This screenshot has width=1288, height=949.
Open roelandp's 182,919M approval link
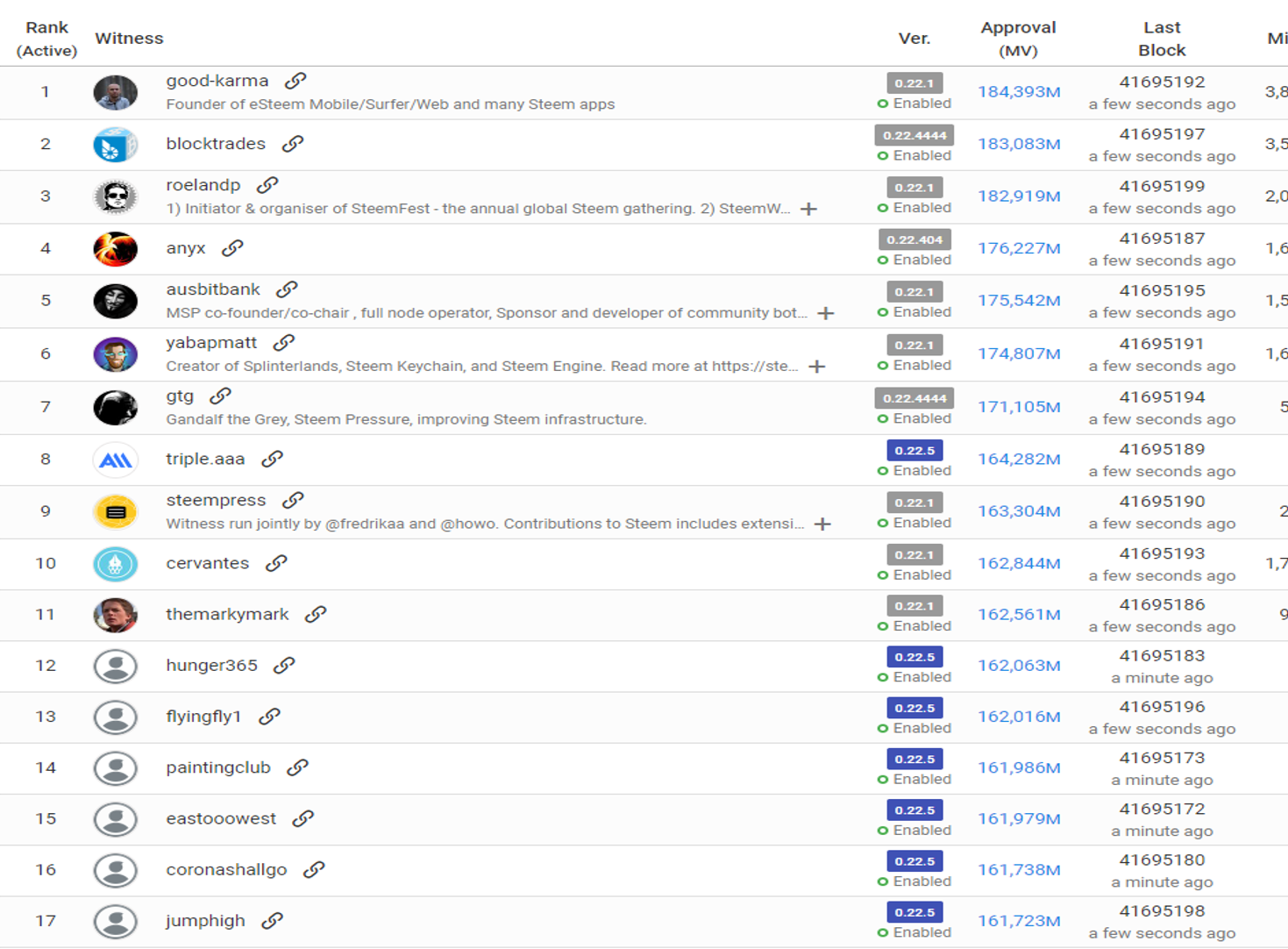coord(1019,196)
